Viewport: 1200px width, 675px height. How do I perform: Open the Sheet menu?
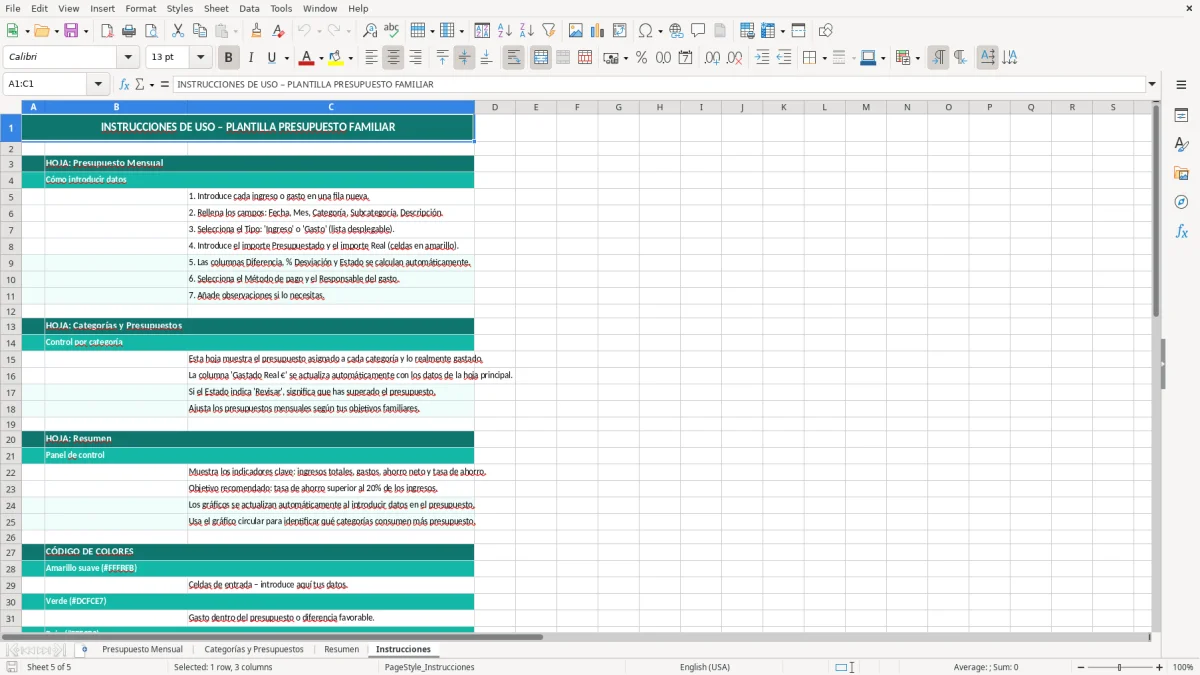point(216,8)
